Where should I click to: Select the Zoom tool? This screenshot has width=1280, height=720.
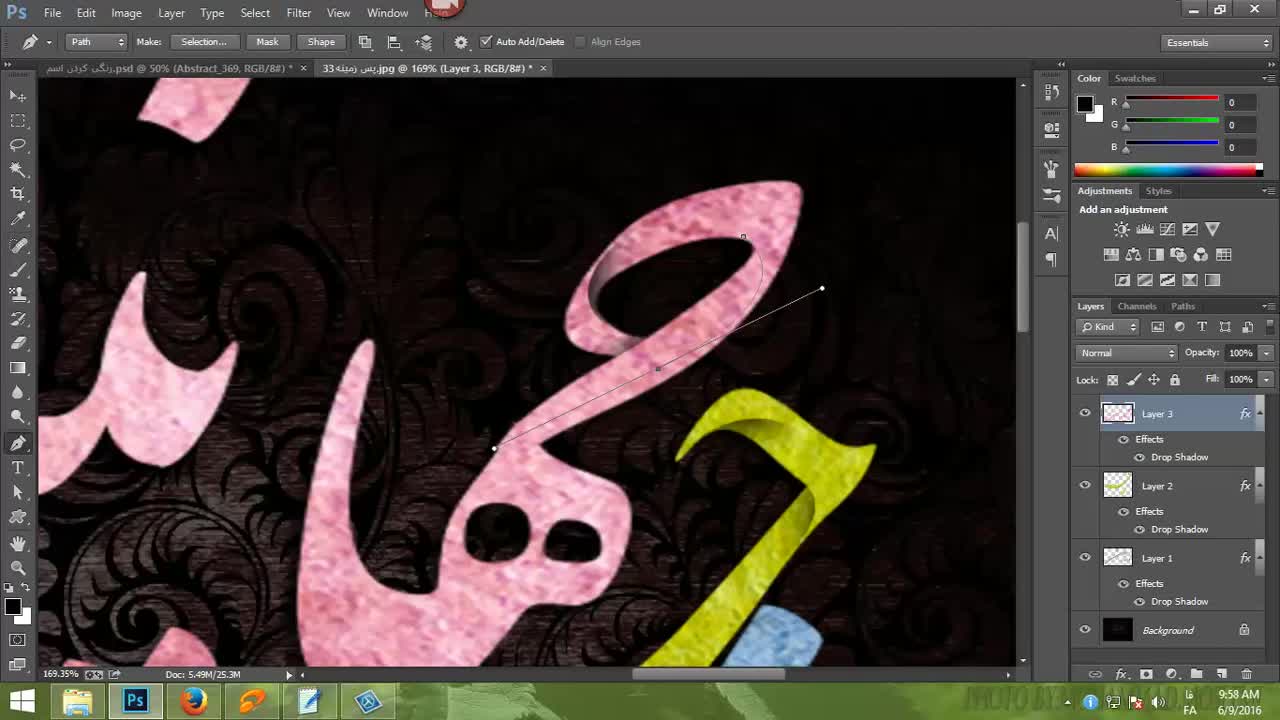[18, 568]
